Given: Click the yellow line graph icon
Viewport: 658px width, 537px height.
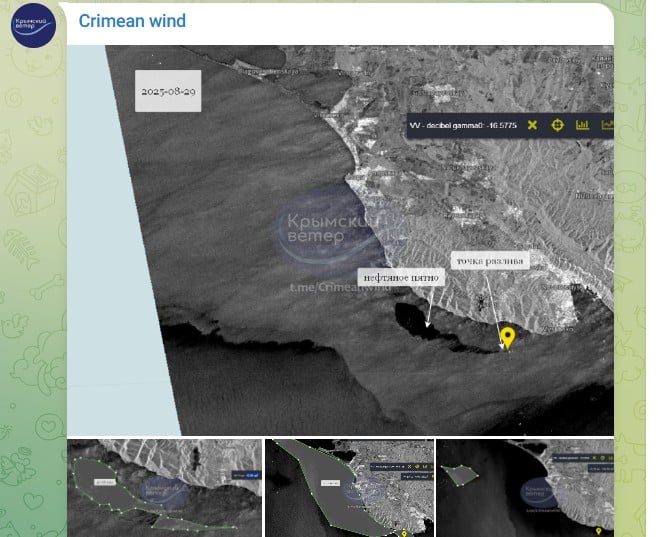Looking at the screenshot, I should [606, 125].
